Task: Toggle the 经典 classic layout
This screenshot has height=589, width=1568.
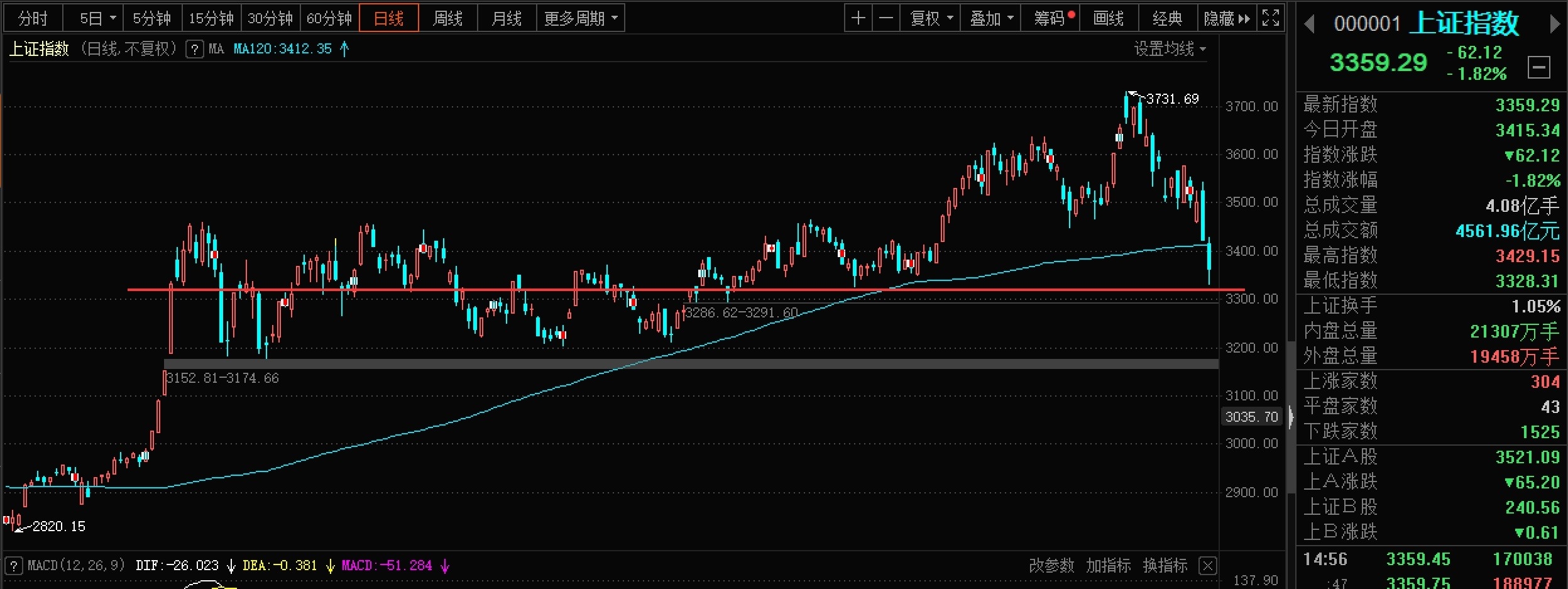Action: 1168,18
